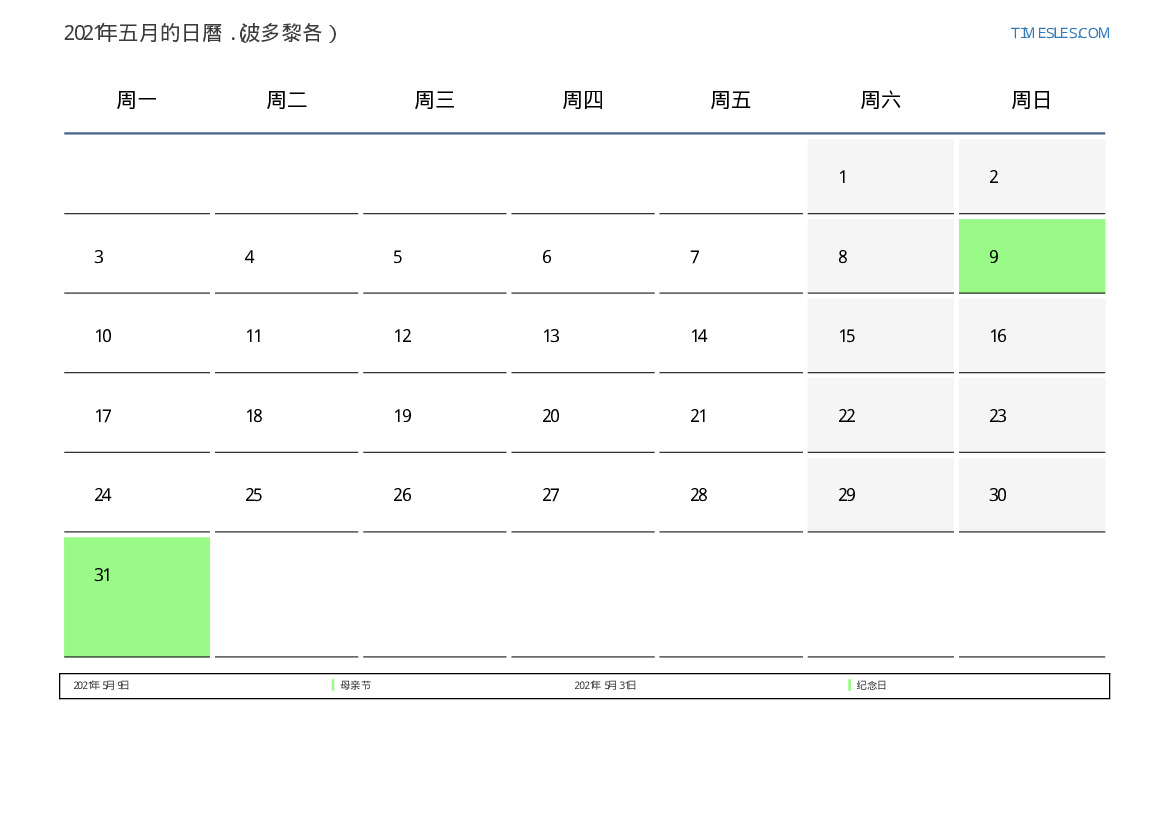
Task: Select date 28 in the calendar
Action: click(731, 494)
